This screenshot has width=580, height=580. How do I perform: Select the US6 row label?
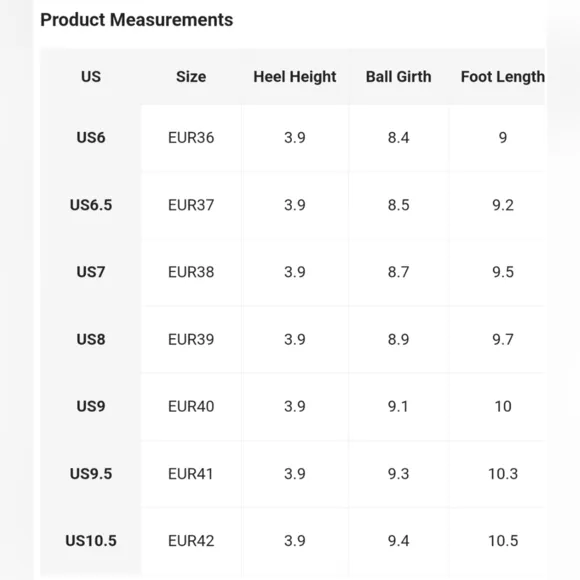(91, 138)
